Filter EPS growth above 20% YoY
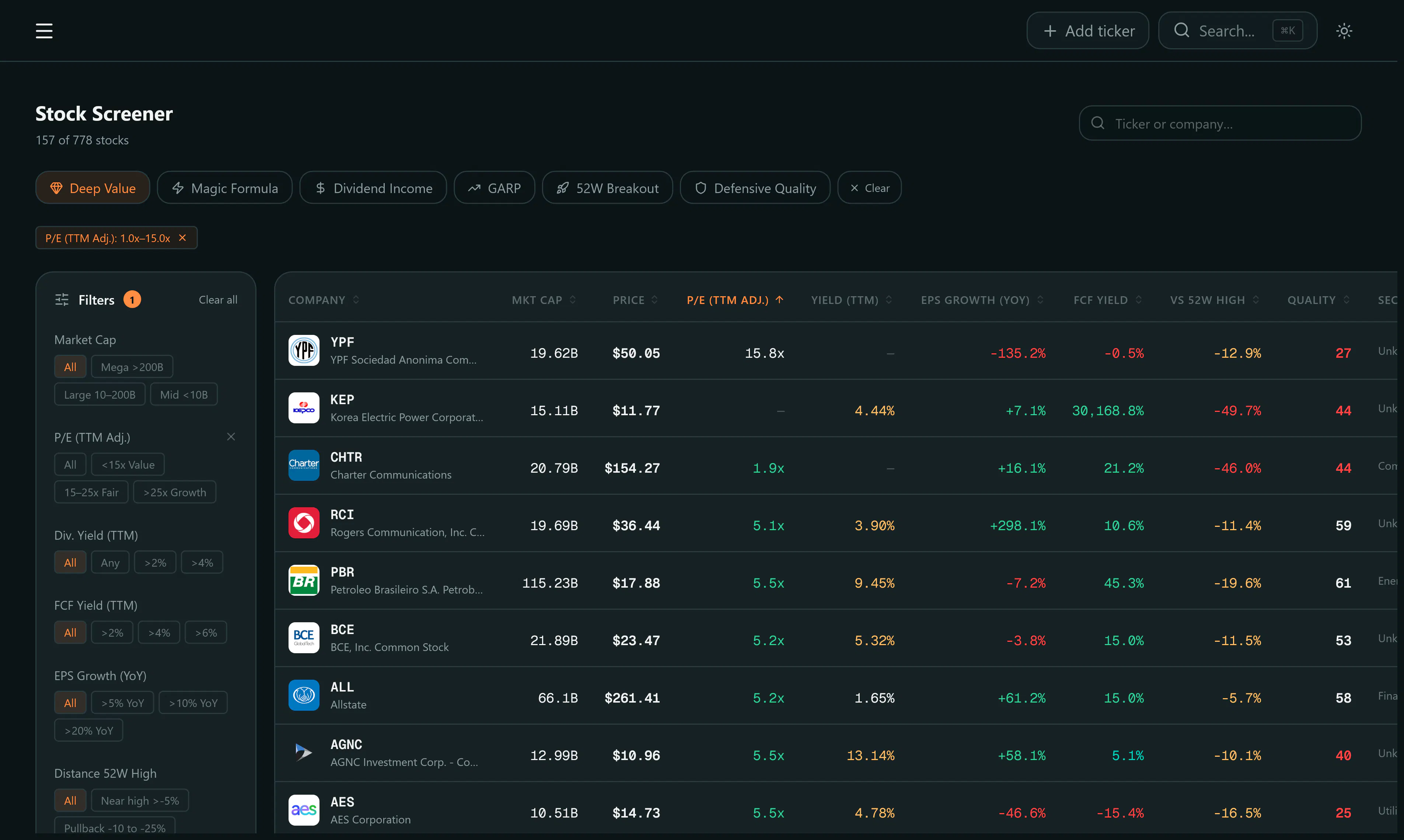 [x=89, y=731]
